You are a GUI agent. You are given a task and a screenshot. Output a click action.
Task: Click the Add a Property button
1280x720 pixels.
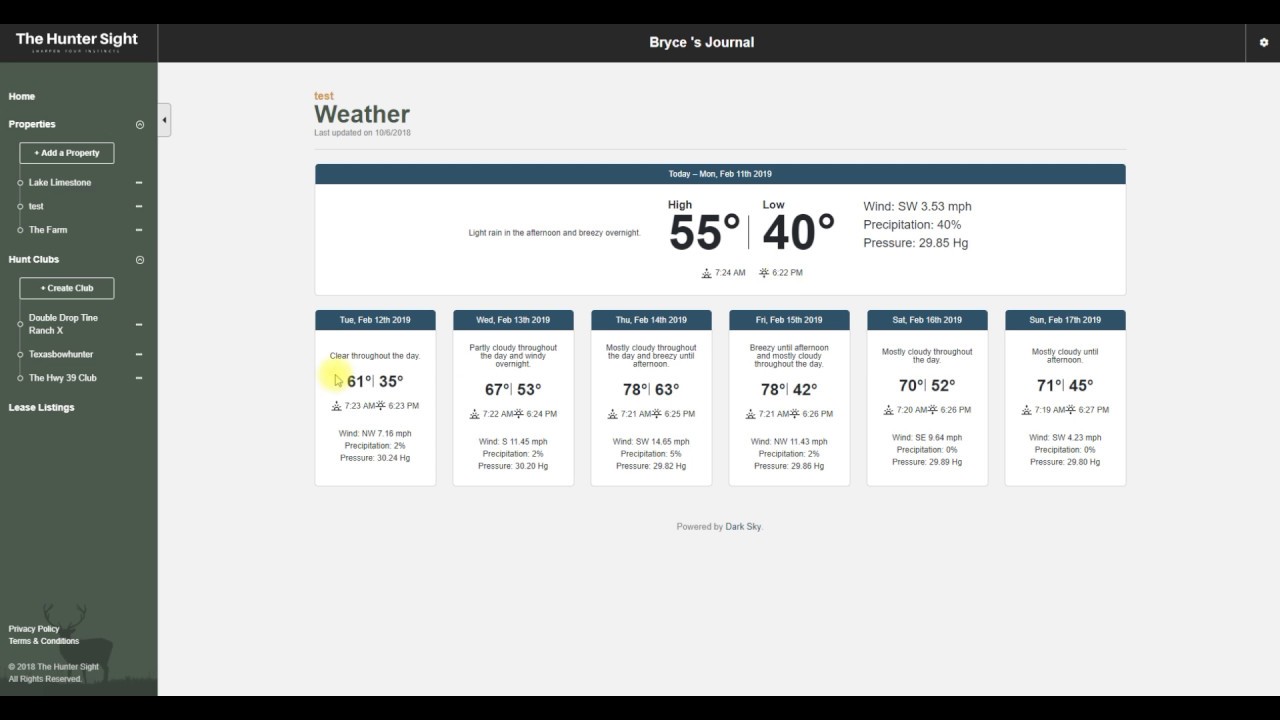(67, 153)
